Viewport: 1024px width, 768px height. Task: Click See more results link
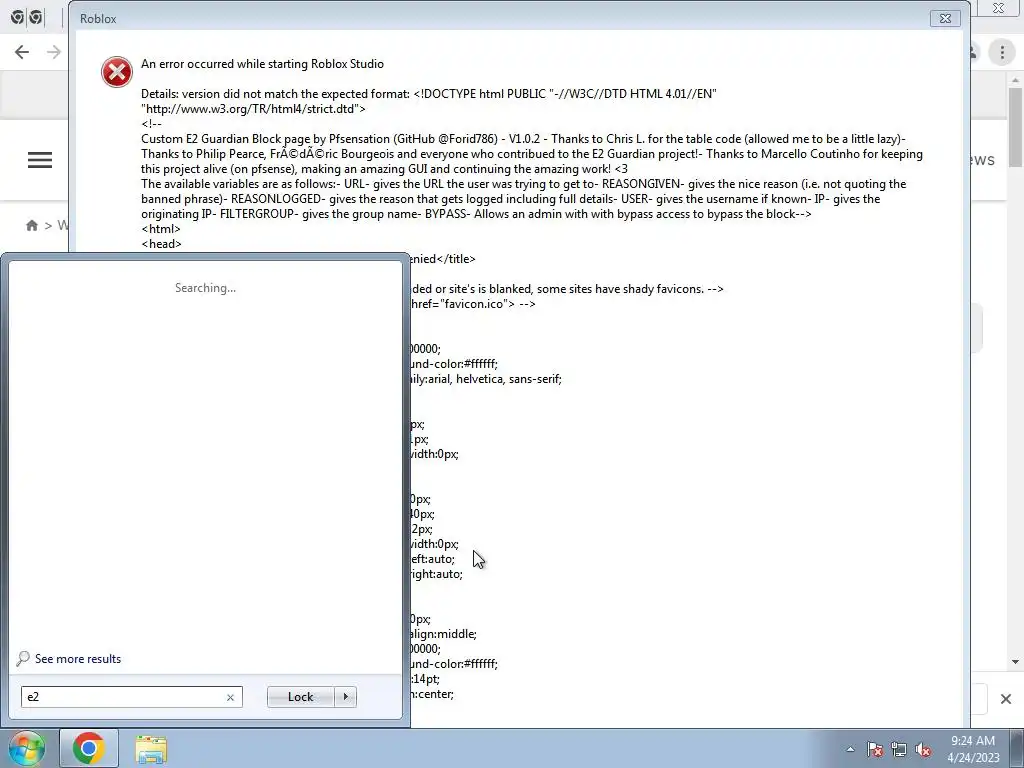(x=78, y=659)
